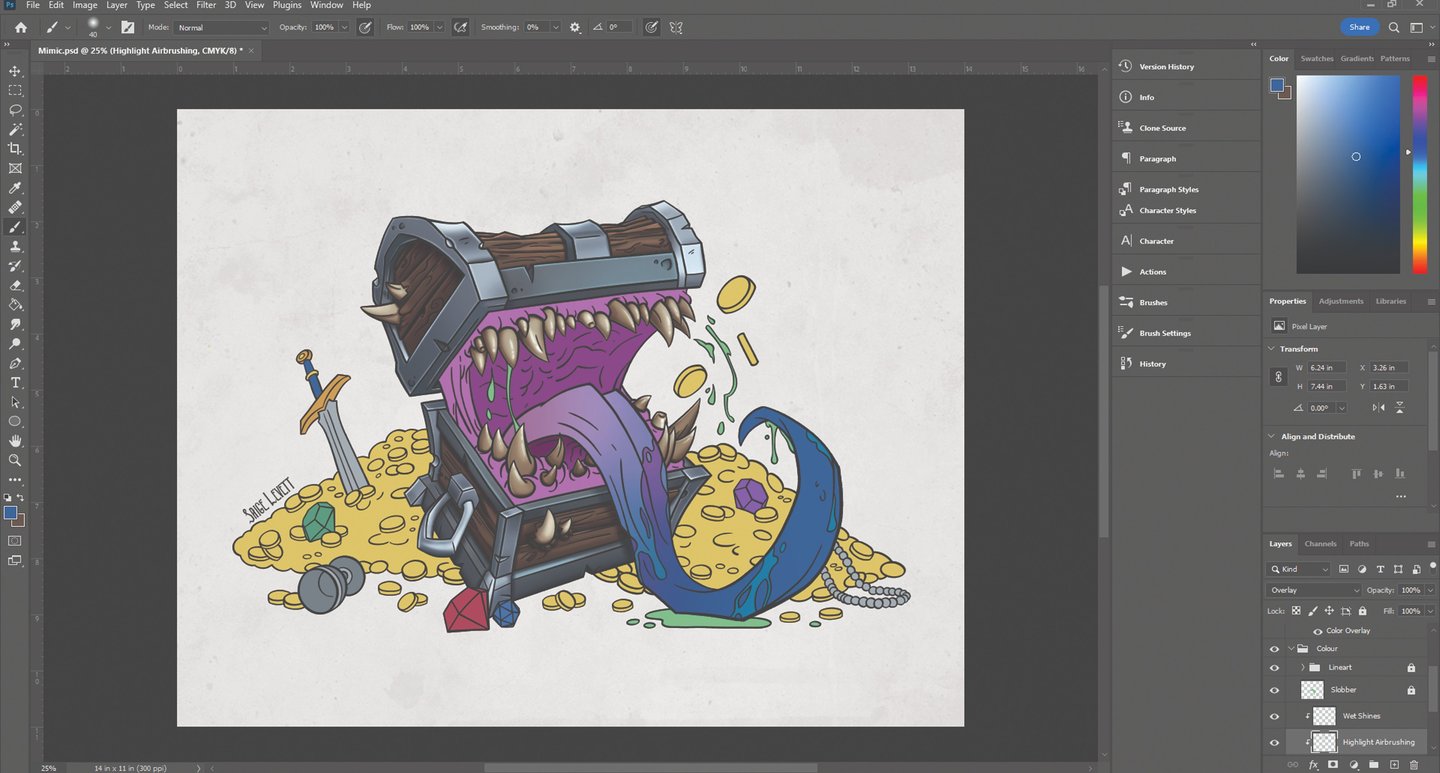Select the Hand tool

(15, 441)
